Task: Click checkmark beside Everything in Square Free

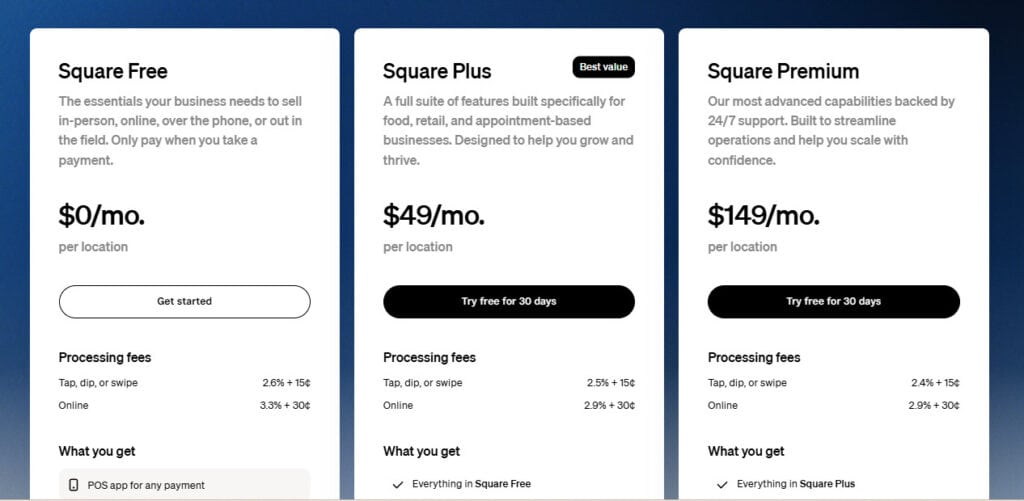Action: click(x=398, y=485)
